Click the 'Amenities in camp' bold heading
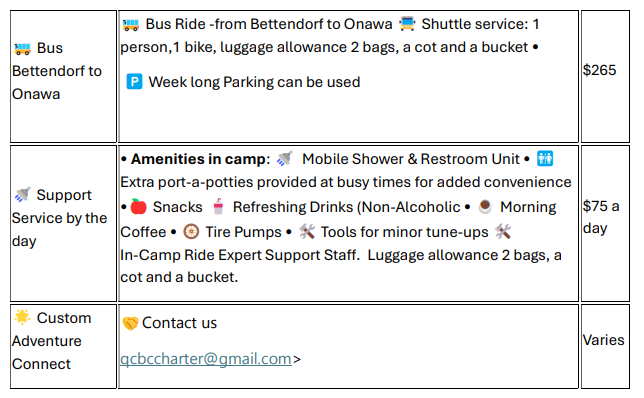 click(x=200, y=159)
